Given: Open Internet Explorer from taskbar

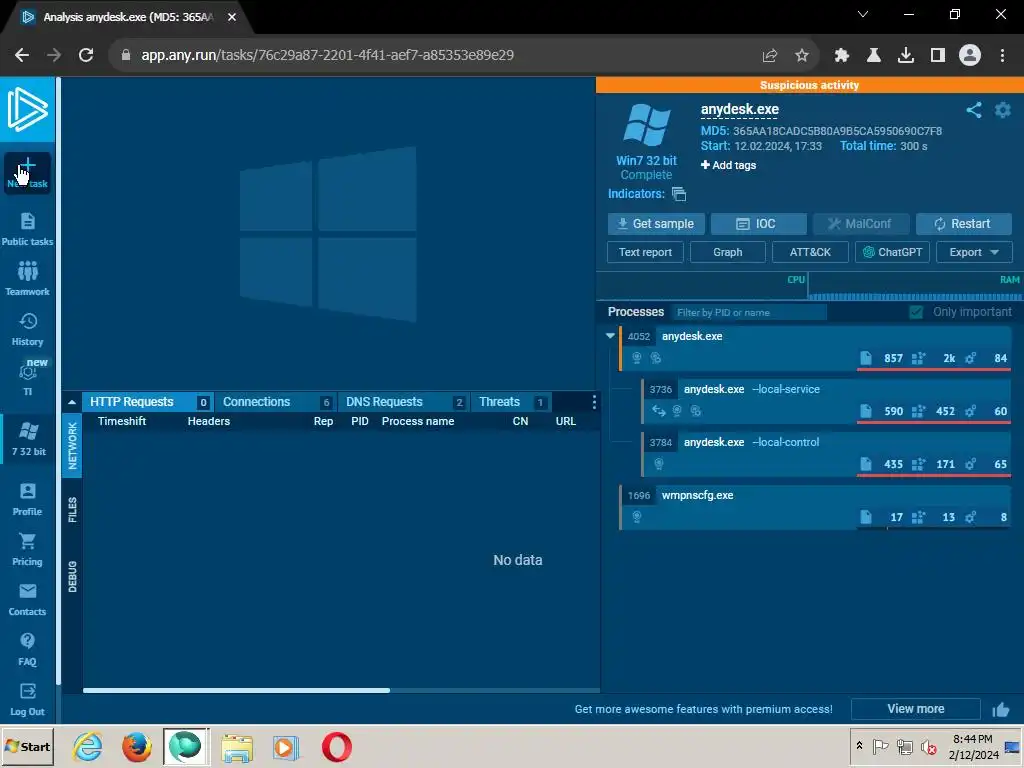Looking at the screenshot, I should tap(87, 747).
